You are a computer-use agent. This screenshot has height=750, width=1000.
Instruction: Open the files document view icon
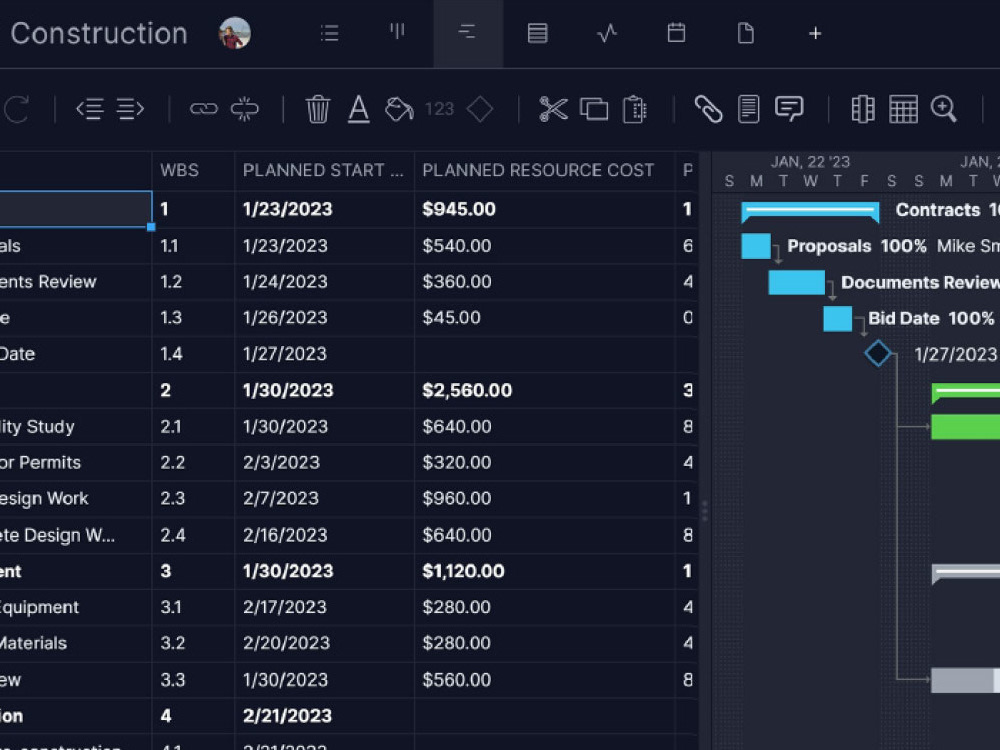746,33
